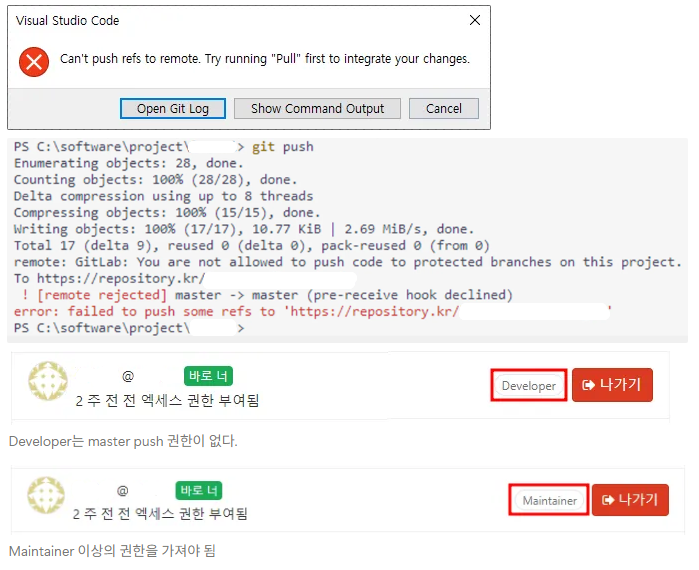The width and height of the screenshot is (699, 570).
Task: Click the Maintainer role badge
Action: 549,500
